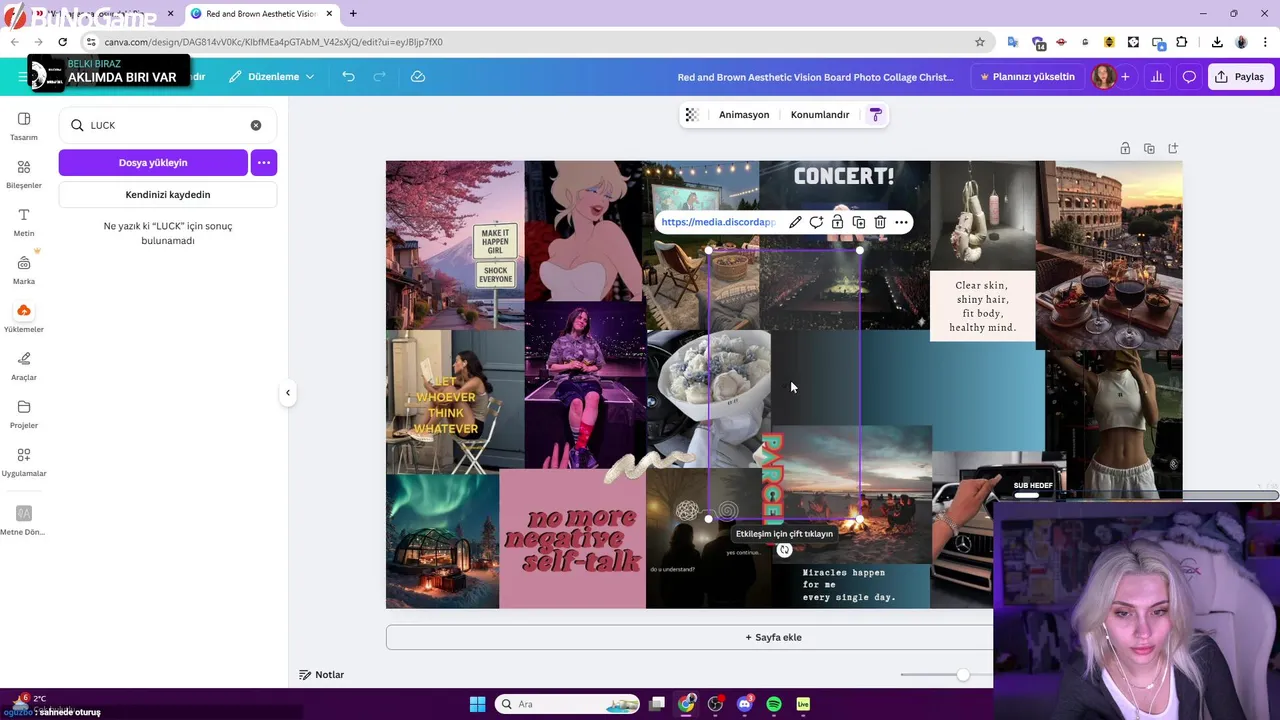Add a new page via top-right page icon
This screenshot has width=1280, height=720.
coord(1173,148)
